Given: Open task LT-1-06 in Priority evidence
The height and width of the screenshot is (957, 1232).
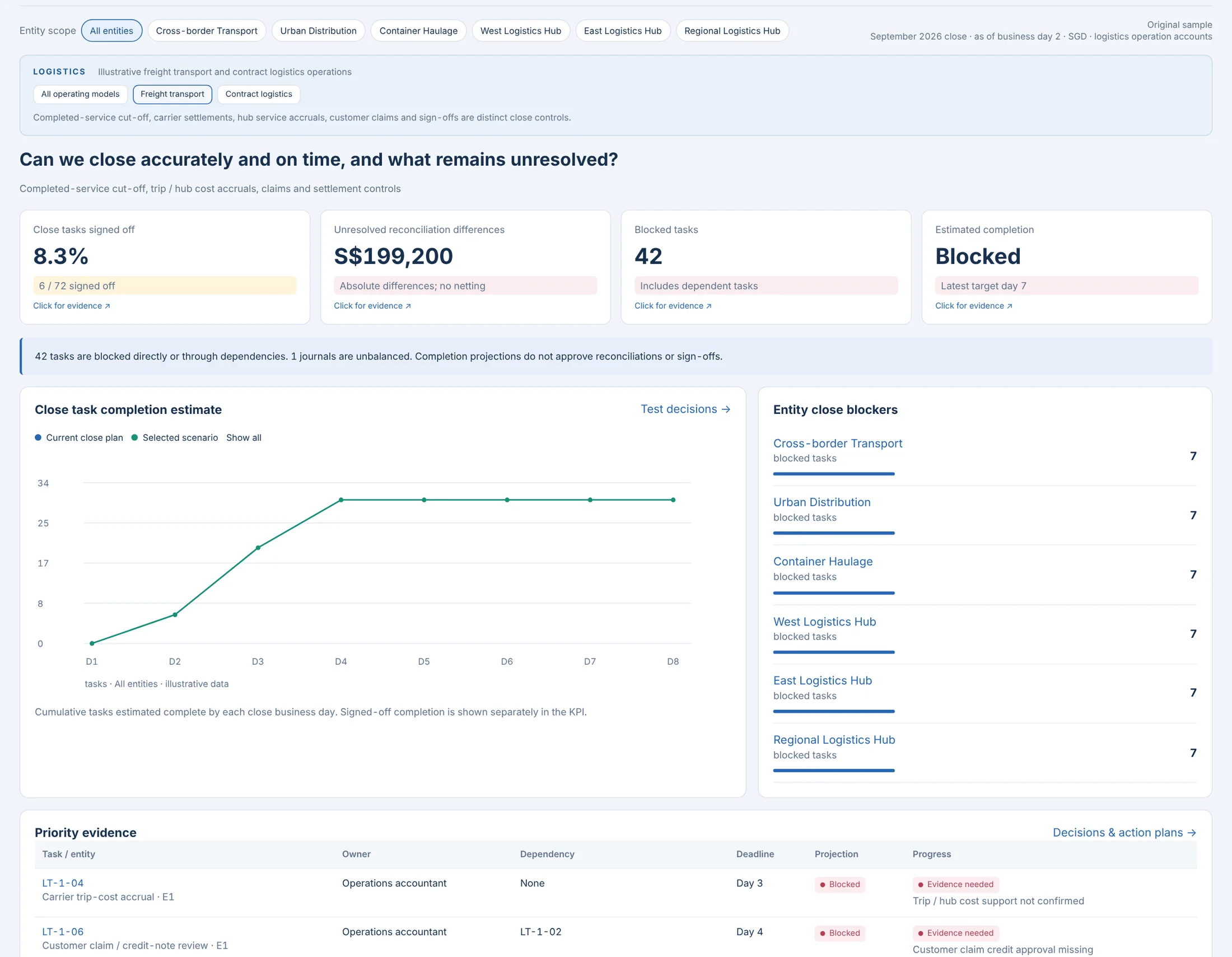Looking at the screenshot, I should pyautogui.click(x=63, y=932).
